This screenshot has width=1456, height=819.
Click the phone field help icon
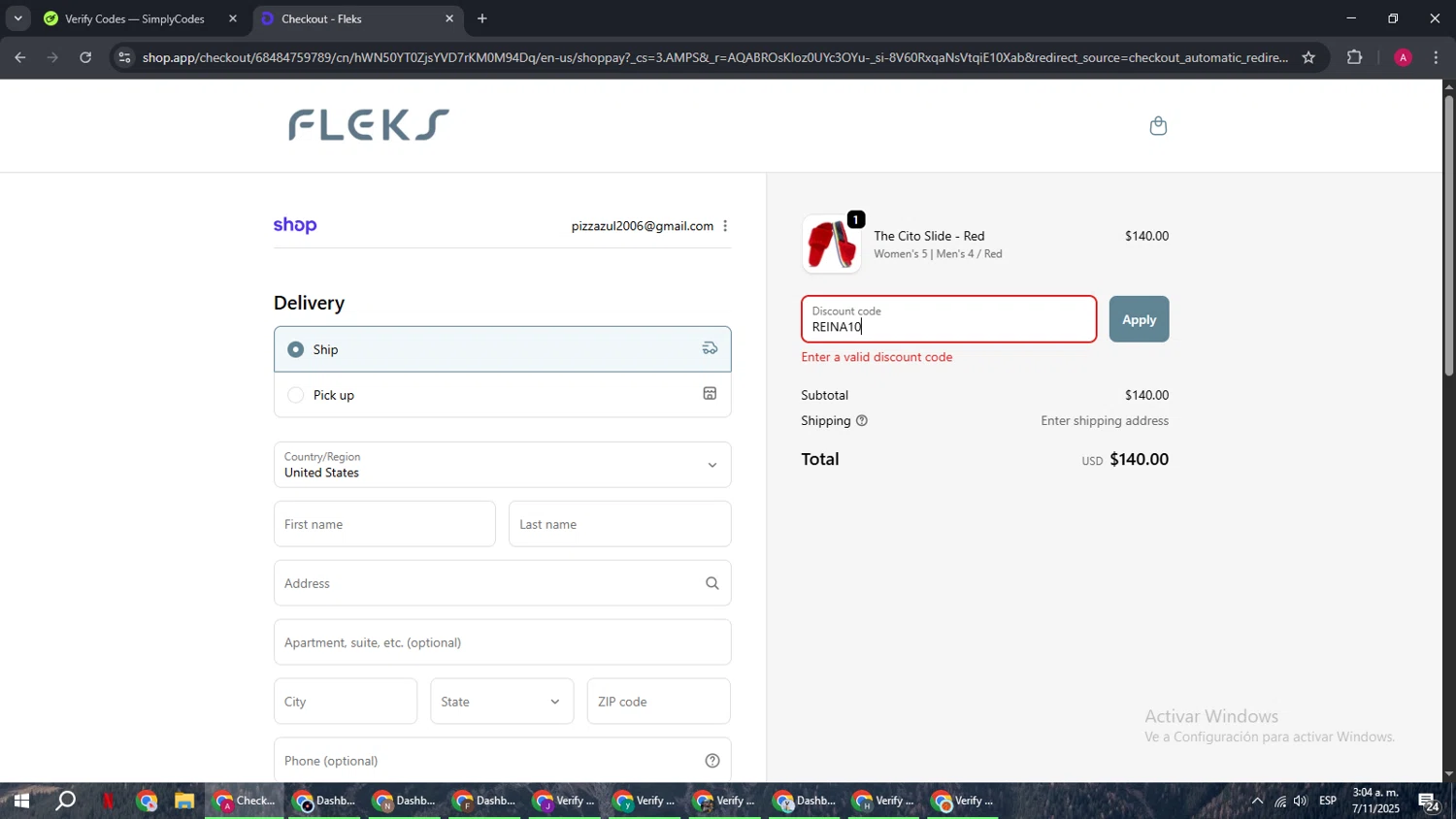coord(712,761)
